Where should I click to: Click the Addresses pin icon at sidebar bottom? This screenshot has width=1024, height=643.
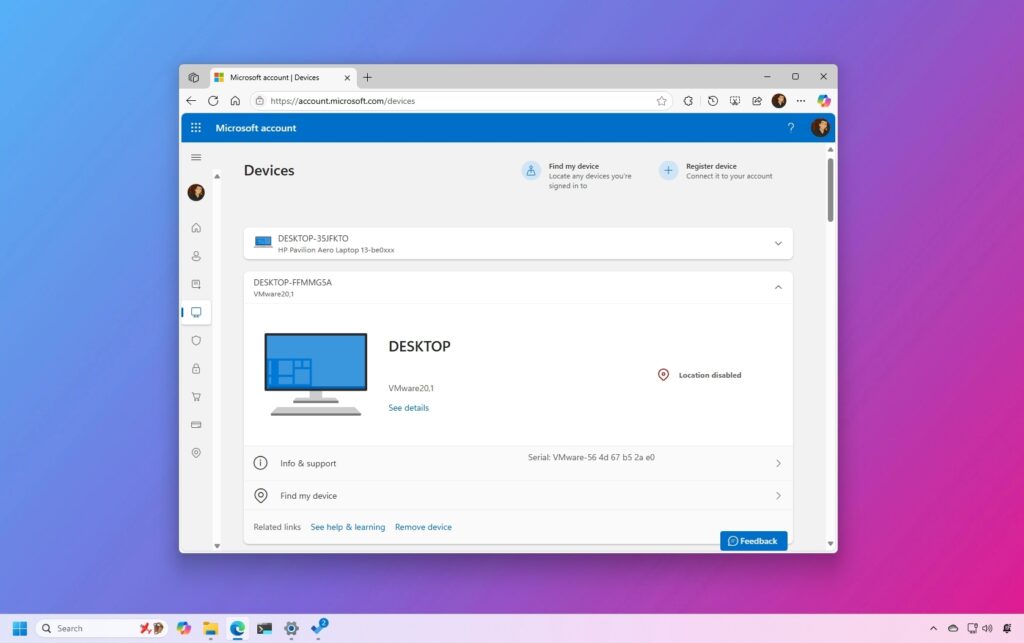[196, 452]
